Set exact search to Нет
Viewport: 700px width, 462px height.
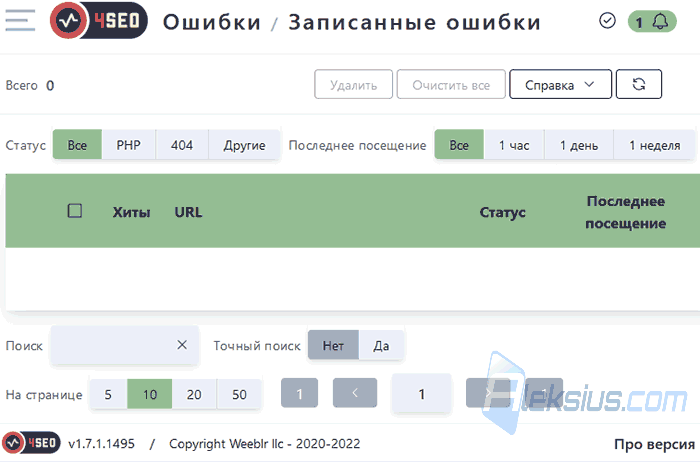333,345
